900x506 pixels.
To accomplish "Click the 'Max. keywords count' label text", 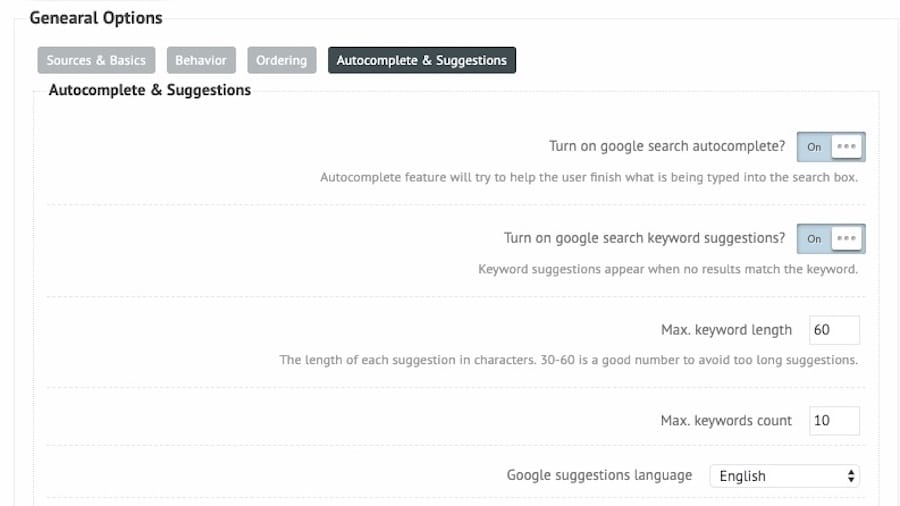I will [726, 421].
